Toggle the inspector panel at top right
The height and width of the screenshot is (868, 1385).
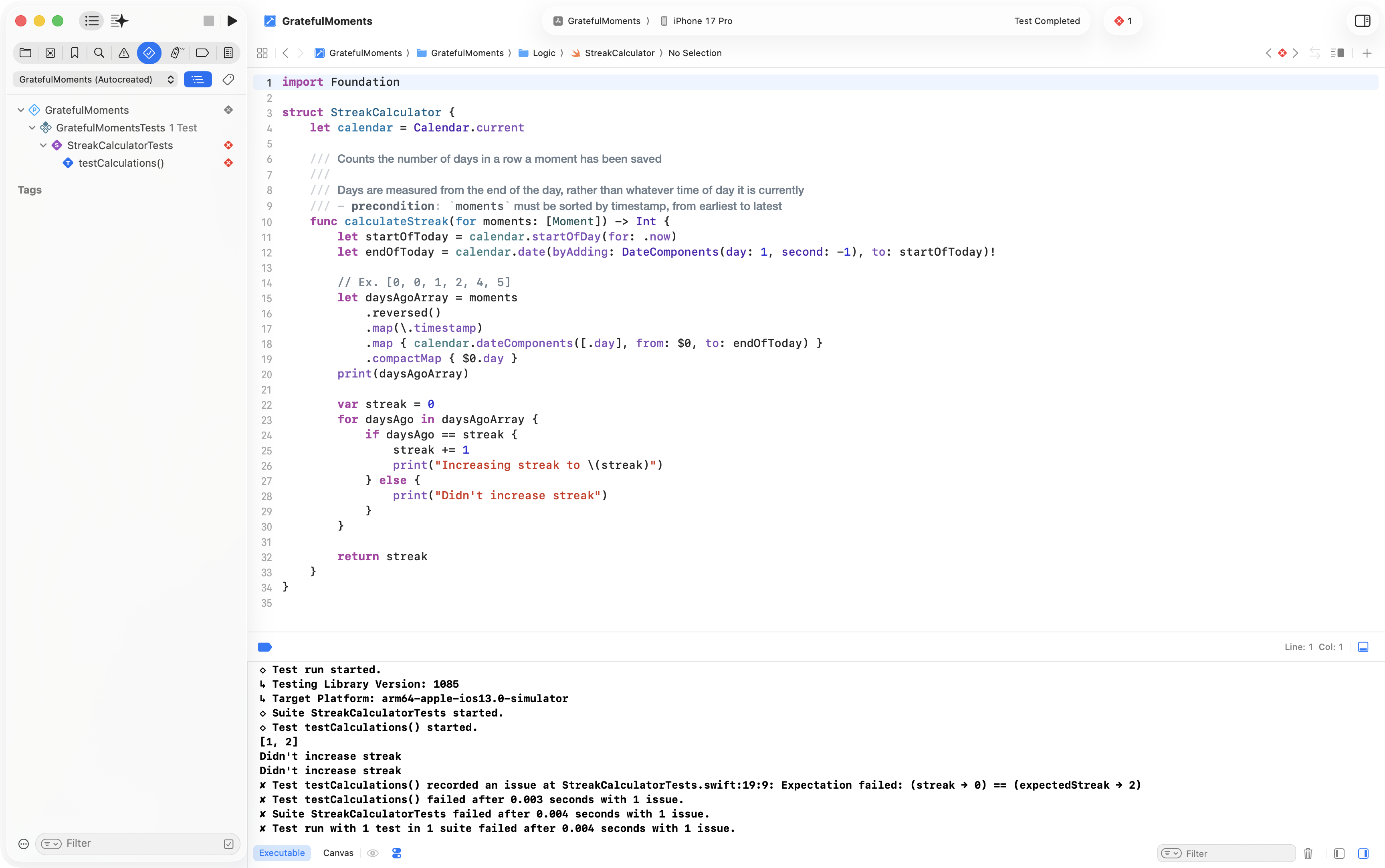click(1363, 21)
